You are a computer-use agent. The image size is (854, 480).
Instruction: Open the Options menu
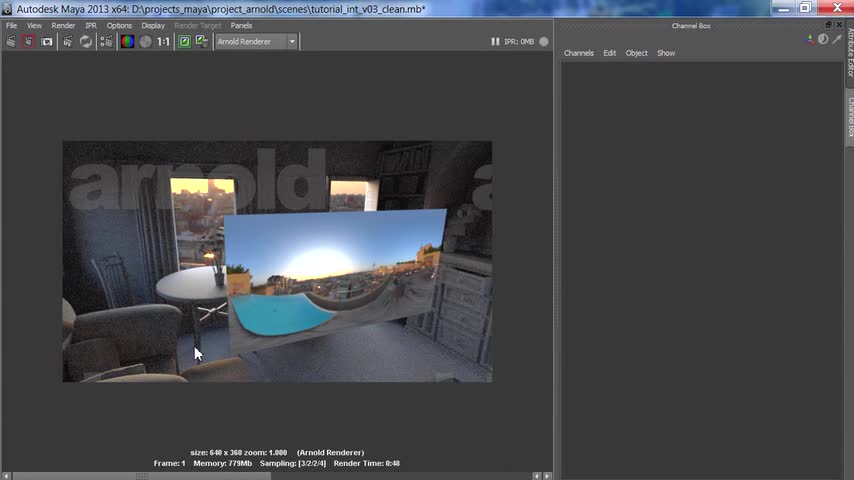(x=119, y=26)
